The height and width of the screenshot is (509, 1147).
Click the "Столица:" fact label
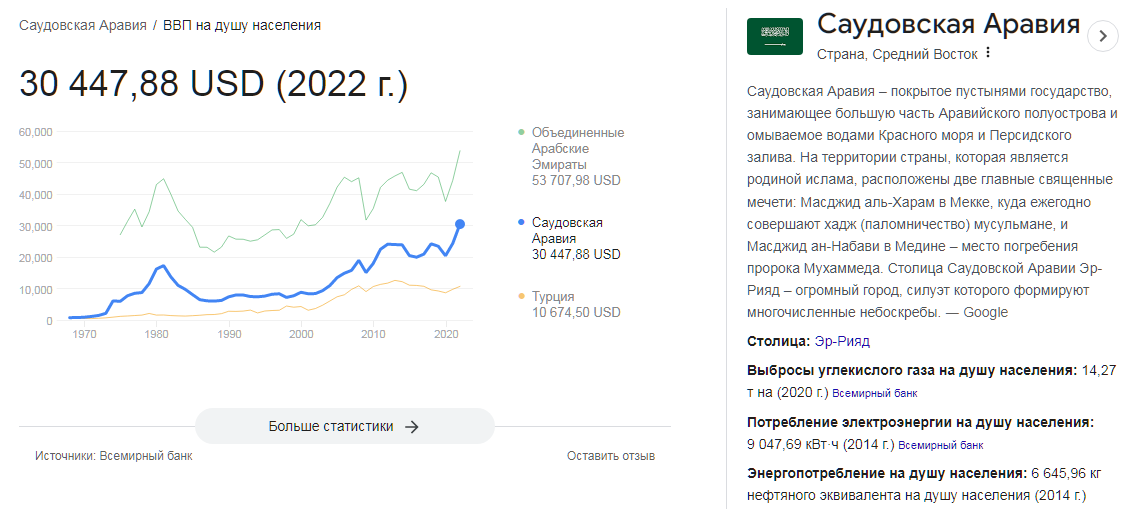click(779, 341)
